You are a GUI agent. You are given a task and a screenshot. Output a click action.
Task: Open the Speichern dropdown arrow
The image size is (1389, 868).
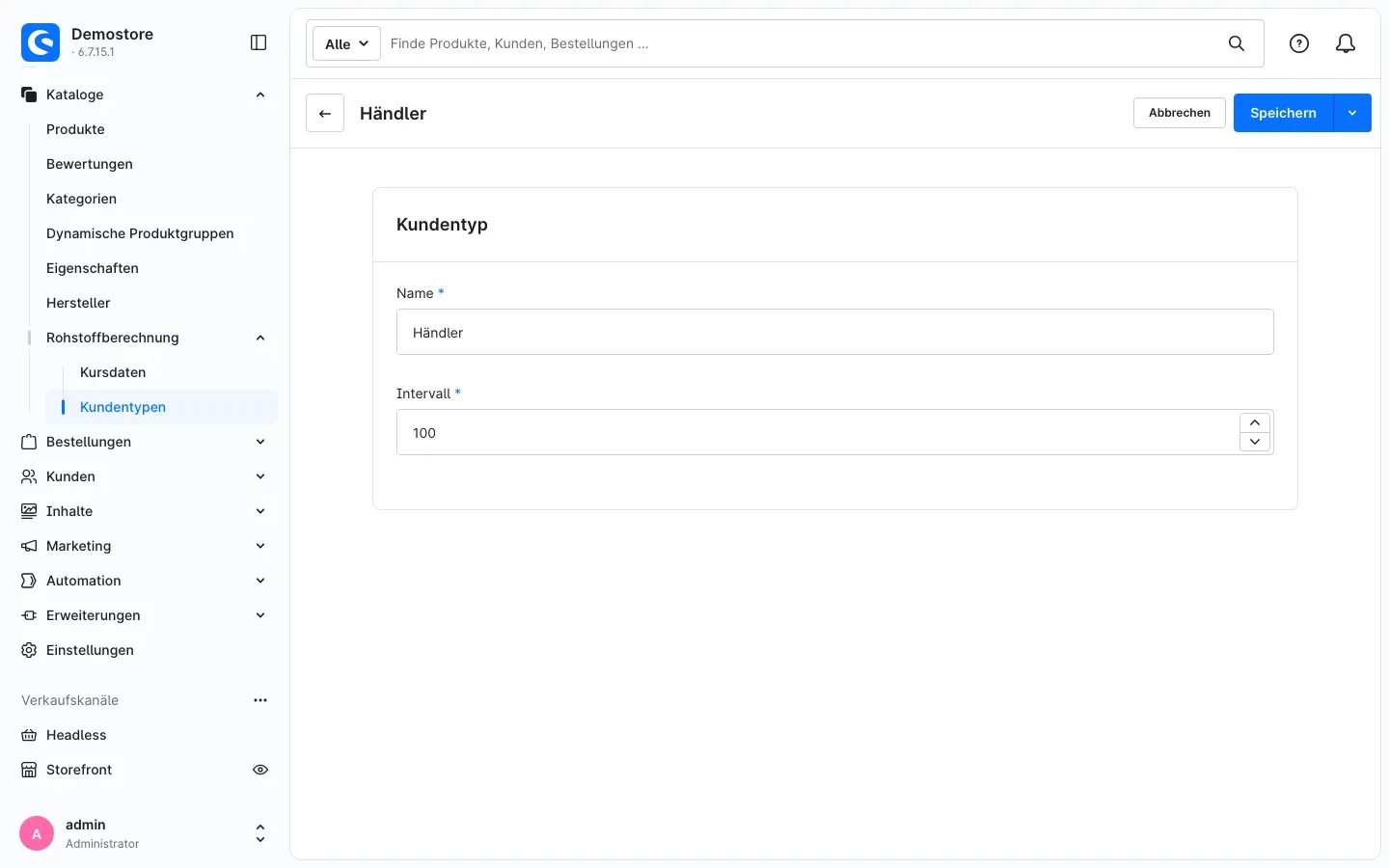(x=1352, y=113)
